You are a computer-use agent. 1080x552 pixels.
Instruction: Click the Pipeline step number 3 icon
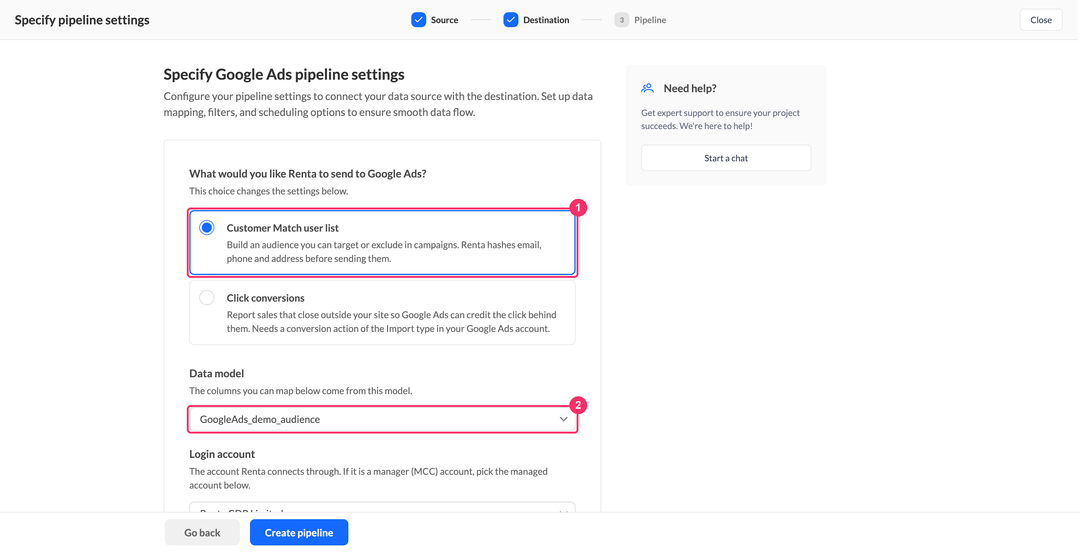pos(622,20)
